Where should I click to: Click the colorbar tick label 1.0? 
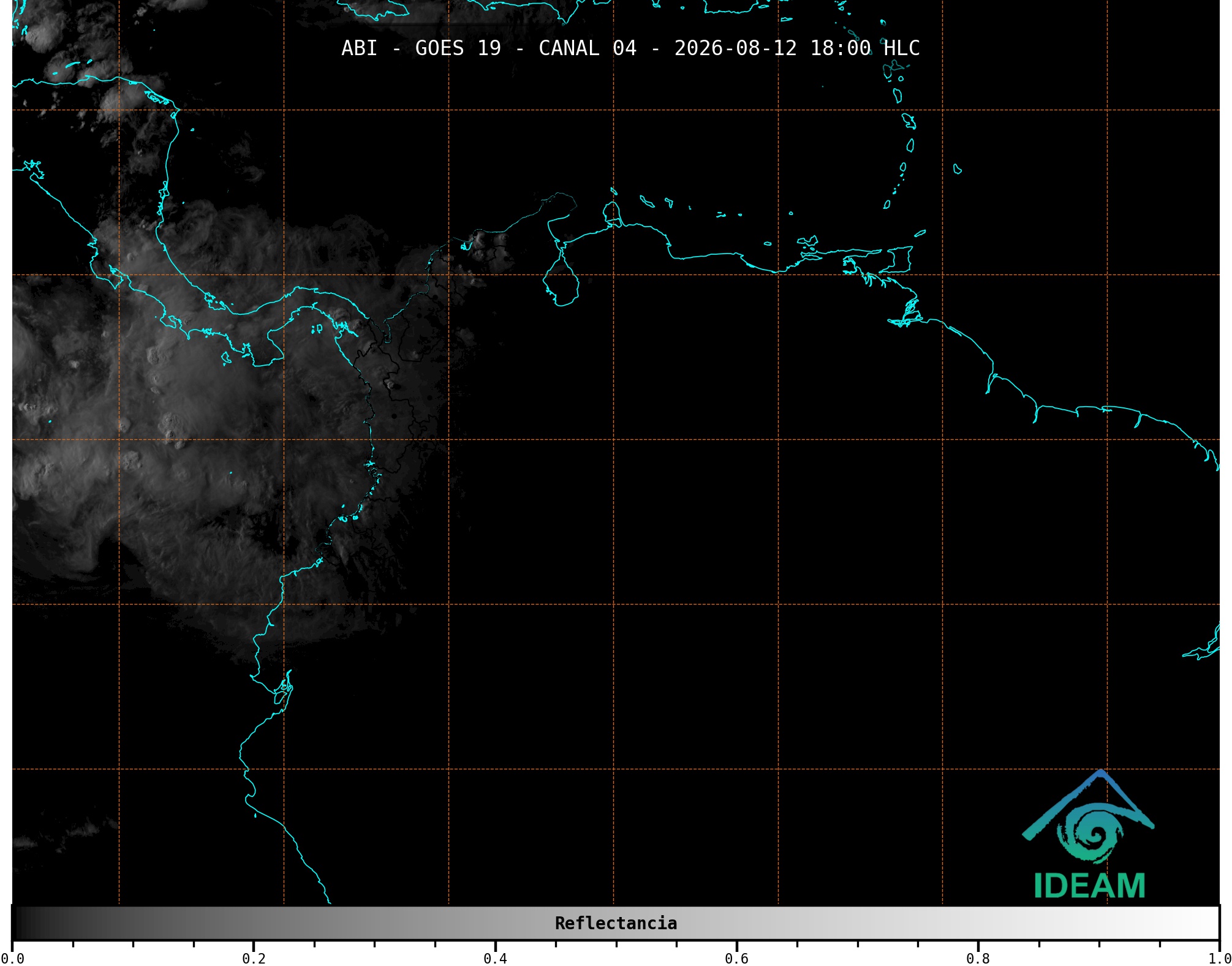coord(1219,958)
